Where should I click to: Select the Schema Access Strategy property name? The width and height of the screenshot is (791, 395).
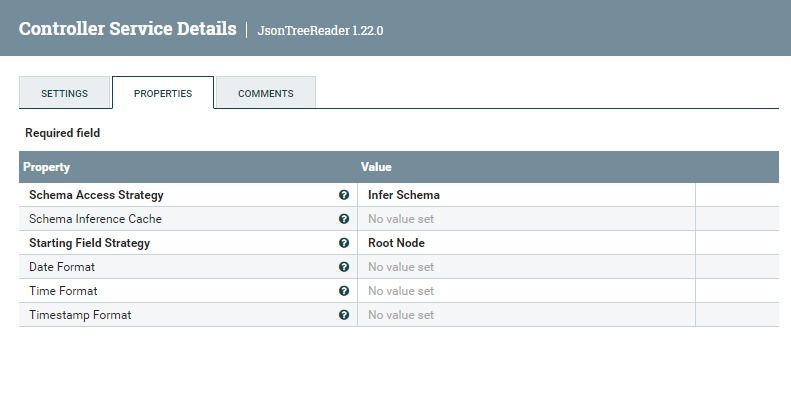[x=96, y=195]
